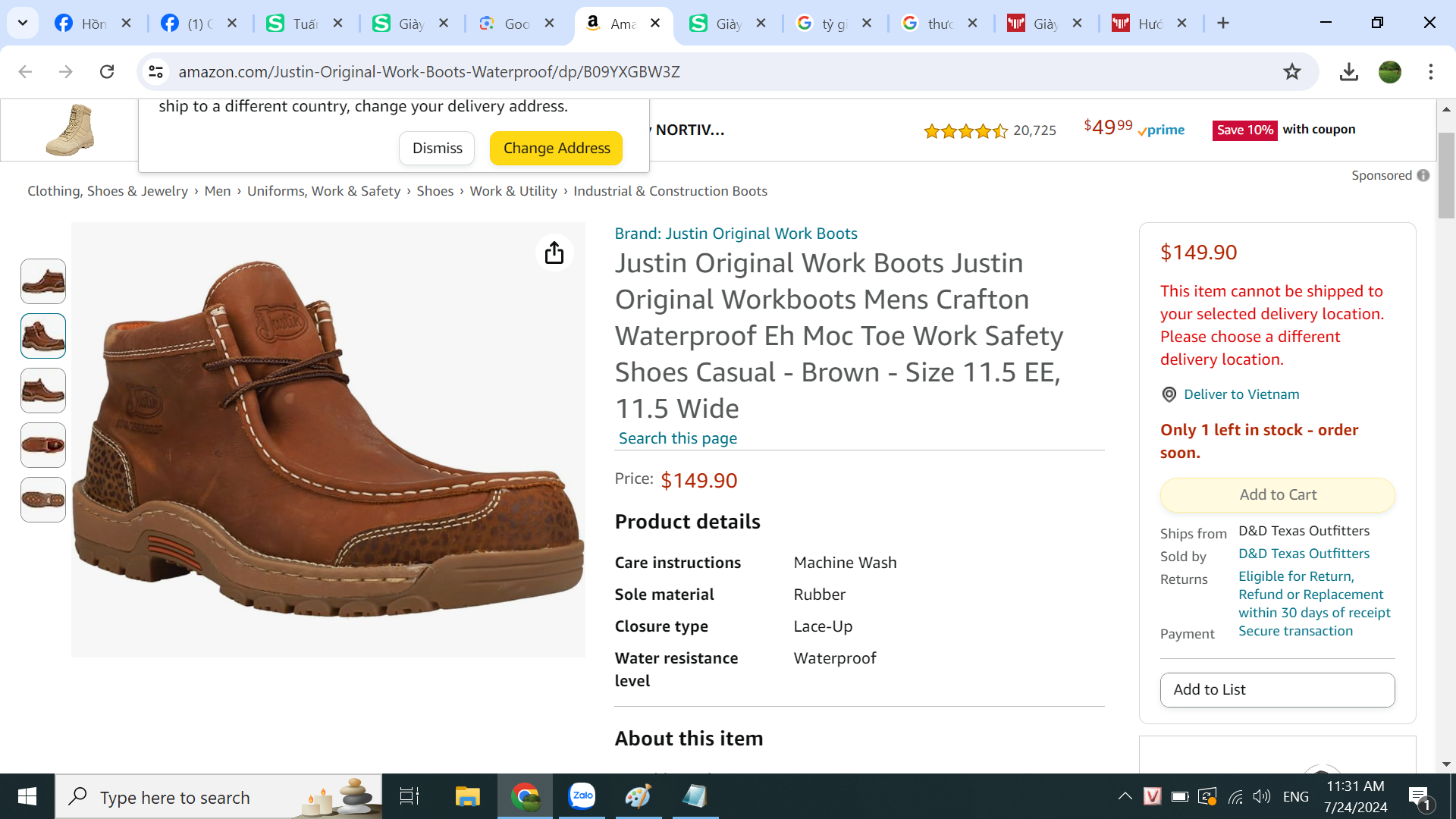Open the Industrial & Construction Boots breadcrumb
This screenshot has width=1456, height=819.
pos(670,191)
